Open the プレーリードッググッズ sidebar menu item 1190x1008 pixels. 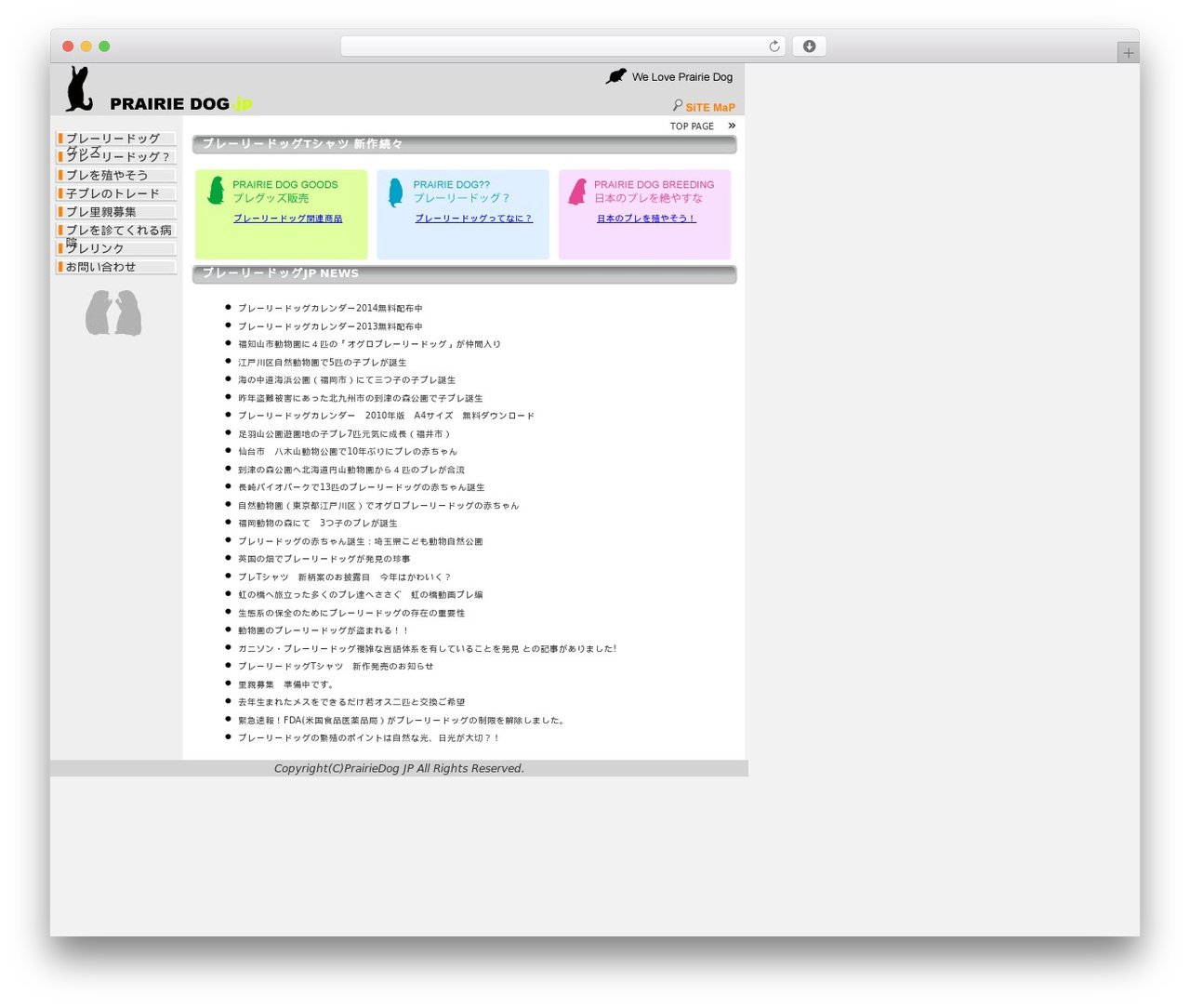116,139
